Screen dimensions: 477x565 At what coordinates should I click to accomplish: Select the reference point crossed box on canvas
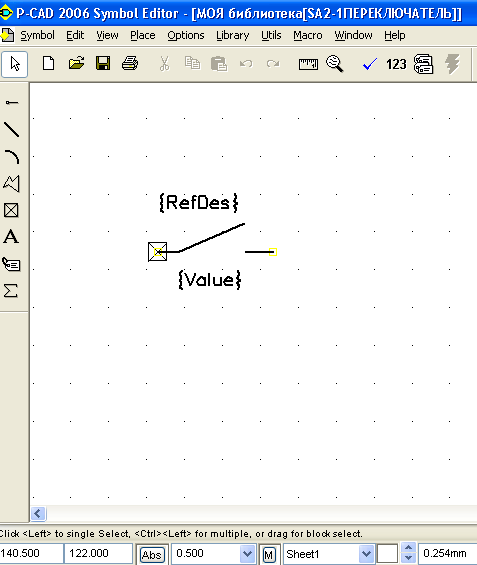tap(157, 252)
